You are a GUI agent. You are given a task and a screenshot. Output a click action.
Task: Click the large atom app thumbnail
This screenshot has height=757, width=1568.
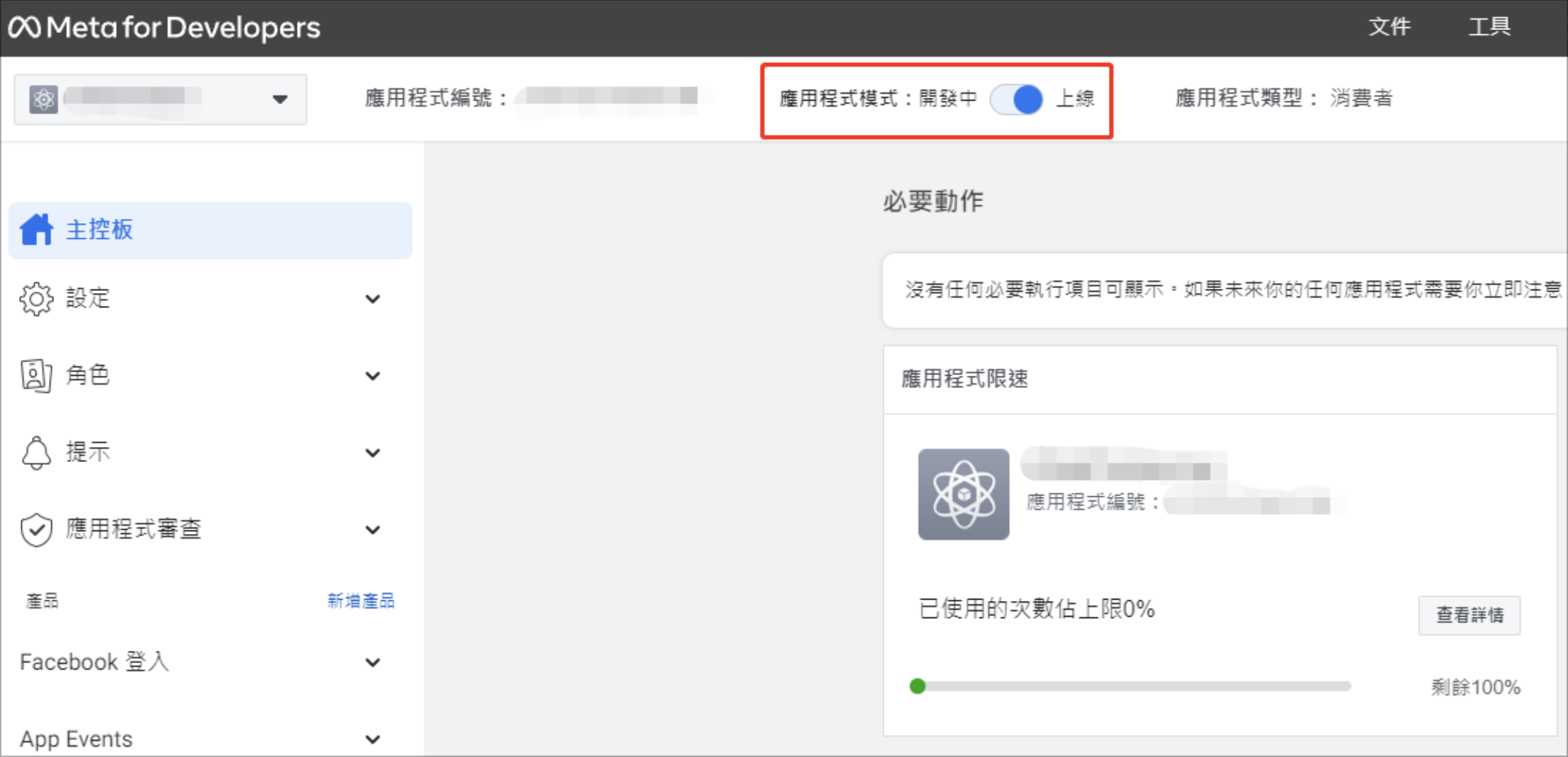coord(963,494)
